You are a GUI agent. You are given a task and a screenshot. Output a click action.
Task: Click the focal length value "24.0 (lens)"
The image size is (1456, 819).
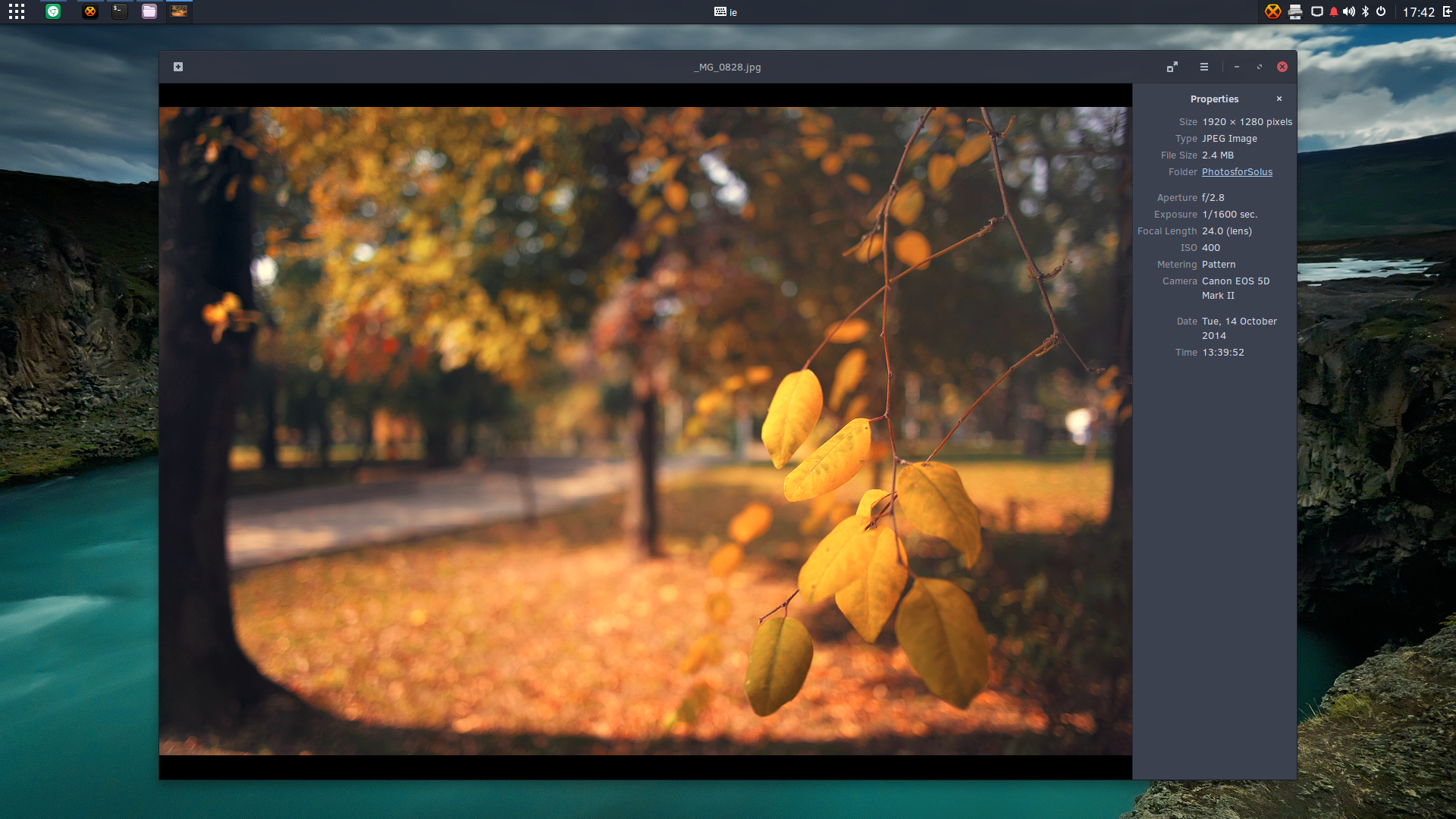1227,231
